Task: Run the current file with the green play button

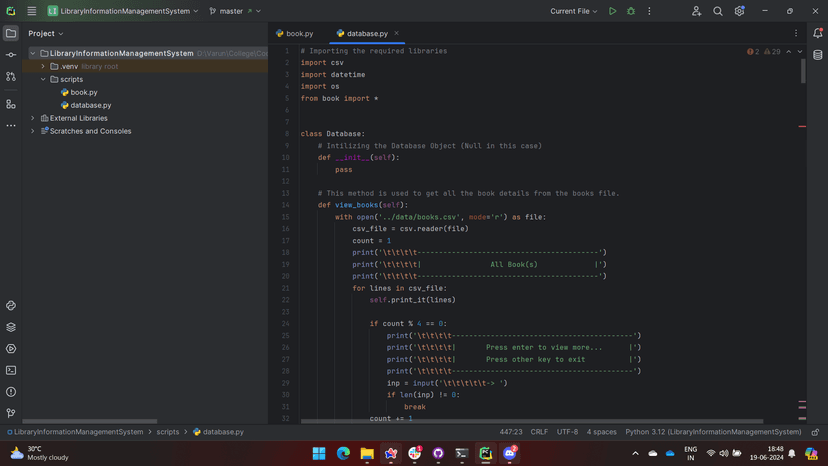Action: pos(612,11)
